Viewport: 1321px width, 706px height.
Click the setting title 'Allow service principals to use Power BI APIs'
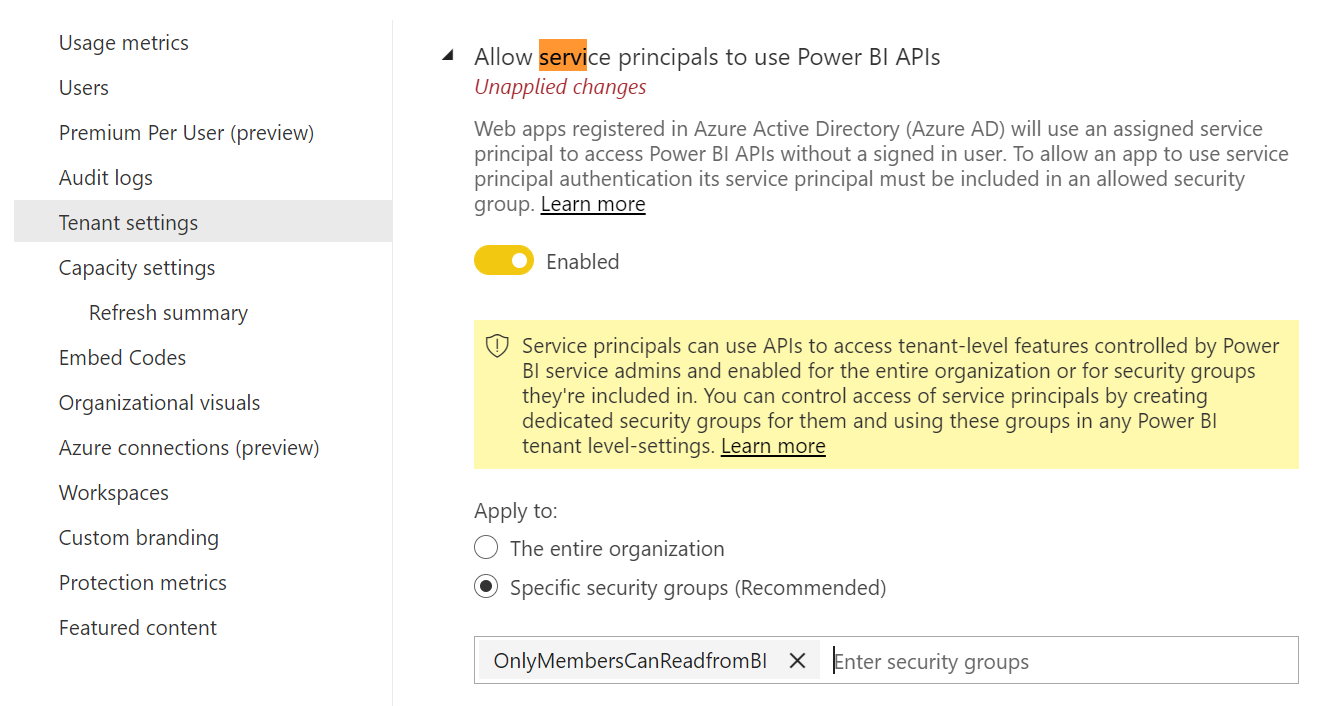click(x=707, y=57)
